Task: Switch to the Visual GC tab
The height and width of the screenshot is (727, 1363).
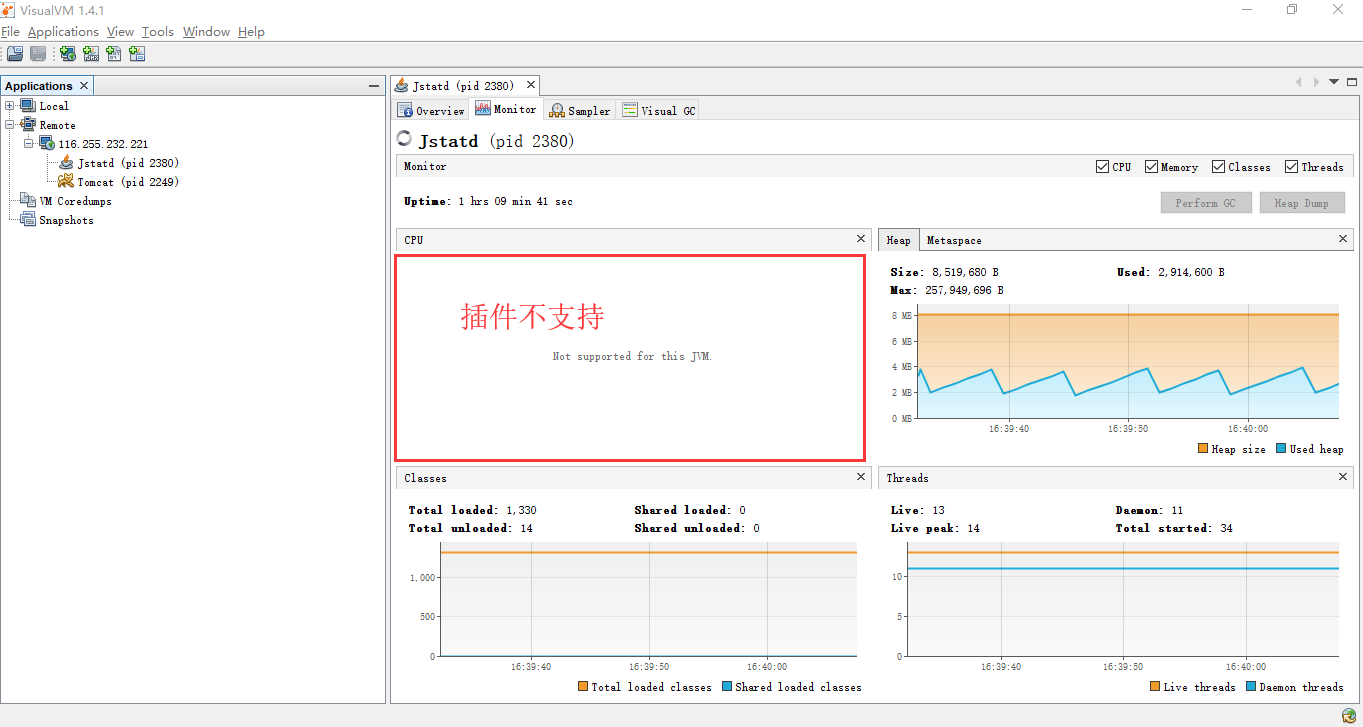Action: [x=659, y=110]
